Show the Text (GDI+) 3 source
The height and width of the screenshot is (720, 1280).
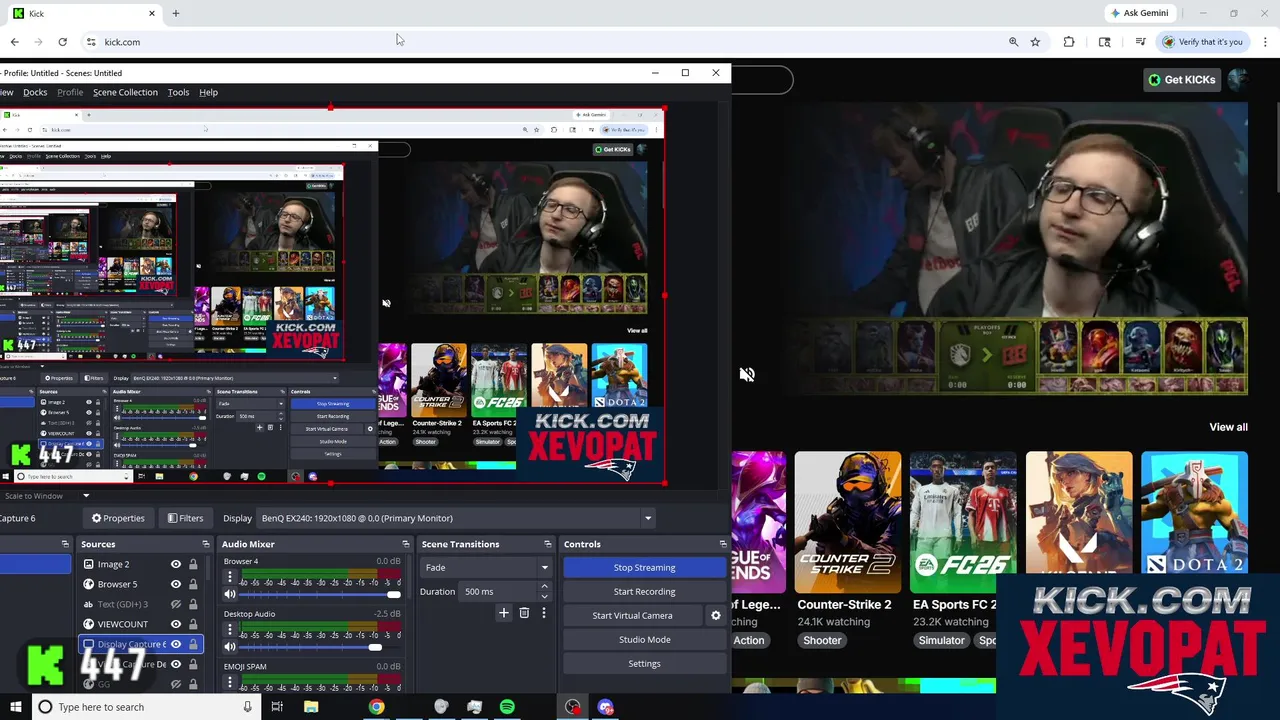tap(176, 604)
